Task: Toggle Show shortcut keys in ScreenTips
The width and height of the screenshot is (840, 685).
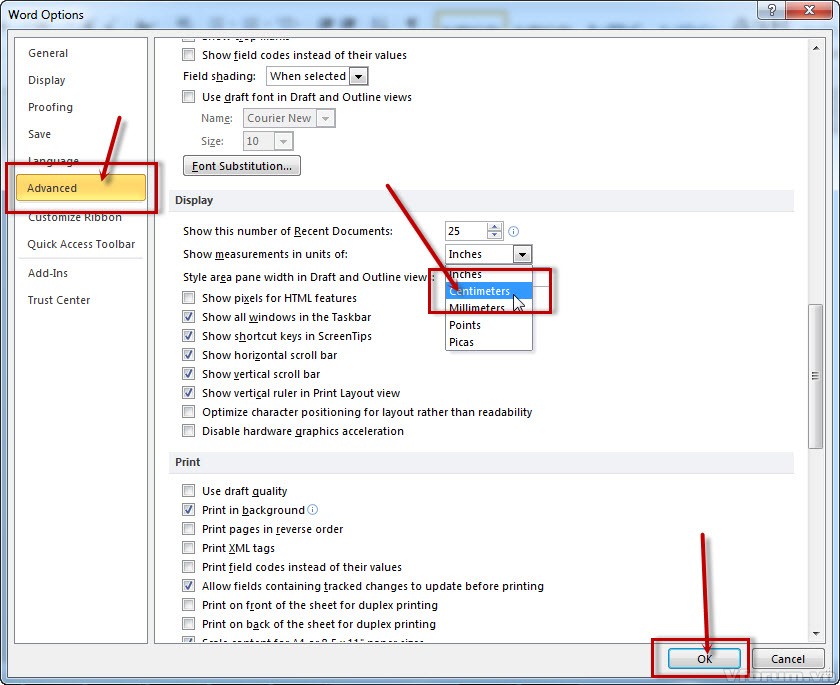Action: pos(189,336)
